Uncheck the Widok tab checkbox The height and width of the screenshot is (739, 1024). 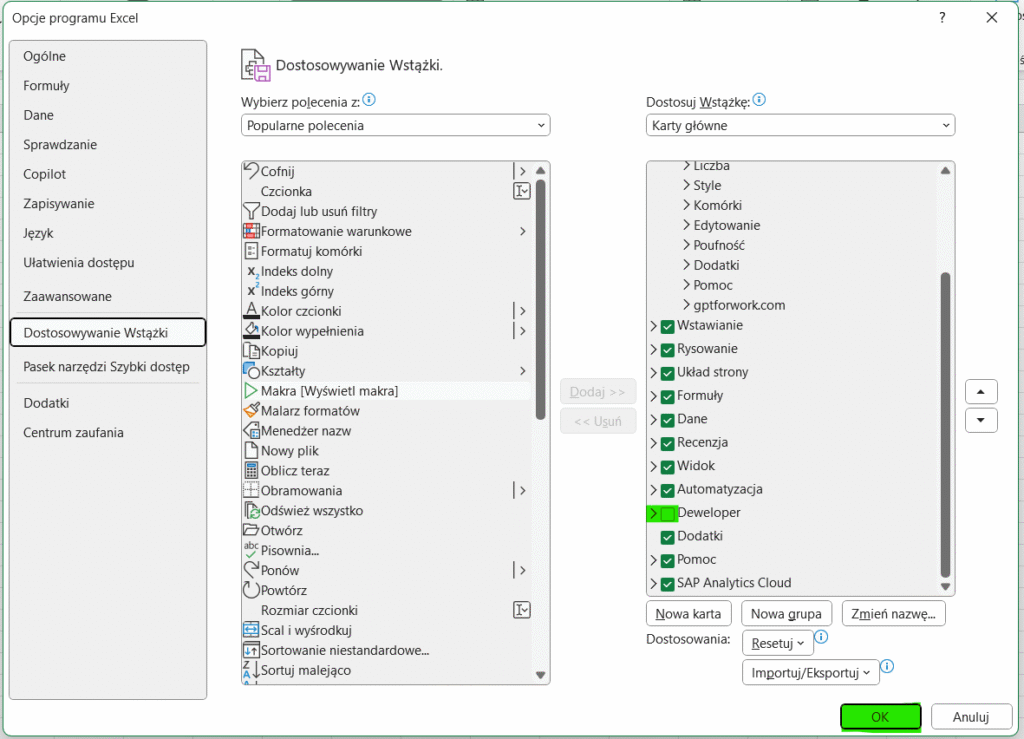pos(667,467)
